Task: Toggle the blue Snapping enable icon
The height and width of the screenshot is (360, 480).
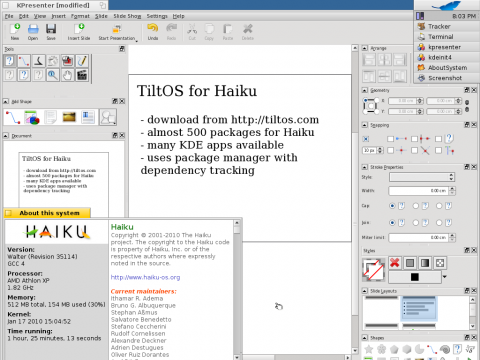Action: click(x=366, y=139)
